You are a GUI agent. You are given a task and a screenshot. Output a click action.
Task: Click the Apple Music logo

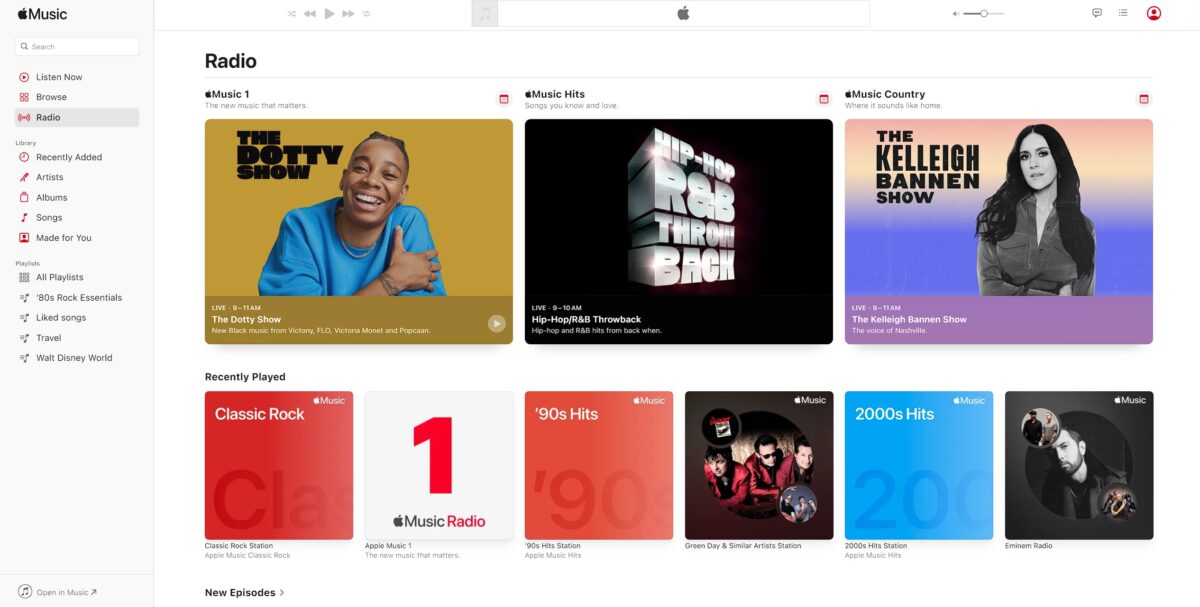tap(42, 14)
